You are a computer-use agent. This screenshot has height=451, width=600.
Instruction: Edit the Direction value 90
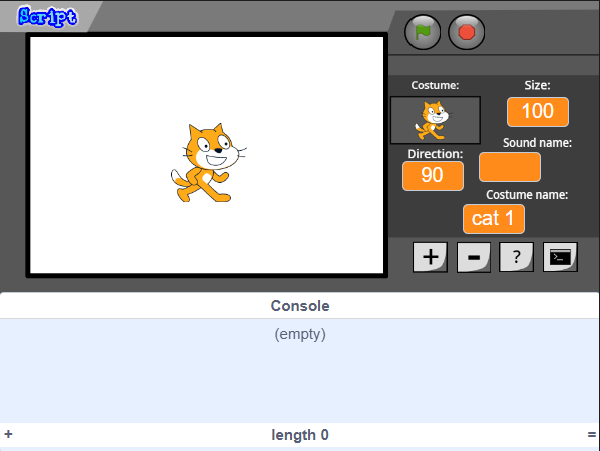[433, 176]
